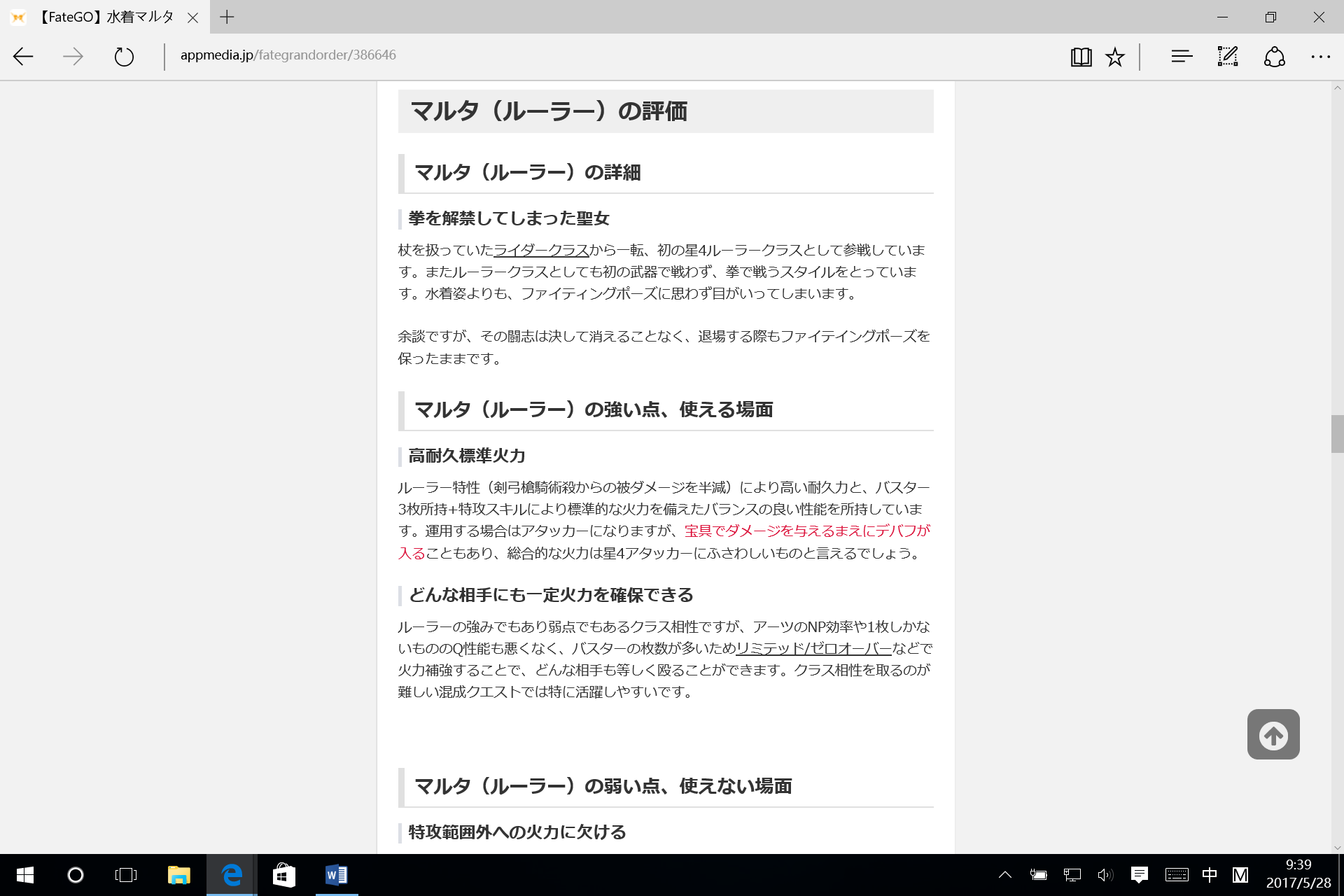Click the ライダークラス hyperlink
The height and width of the screenshot is (896, 1344).
(x=540, y=250)
